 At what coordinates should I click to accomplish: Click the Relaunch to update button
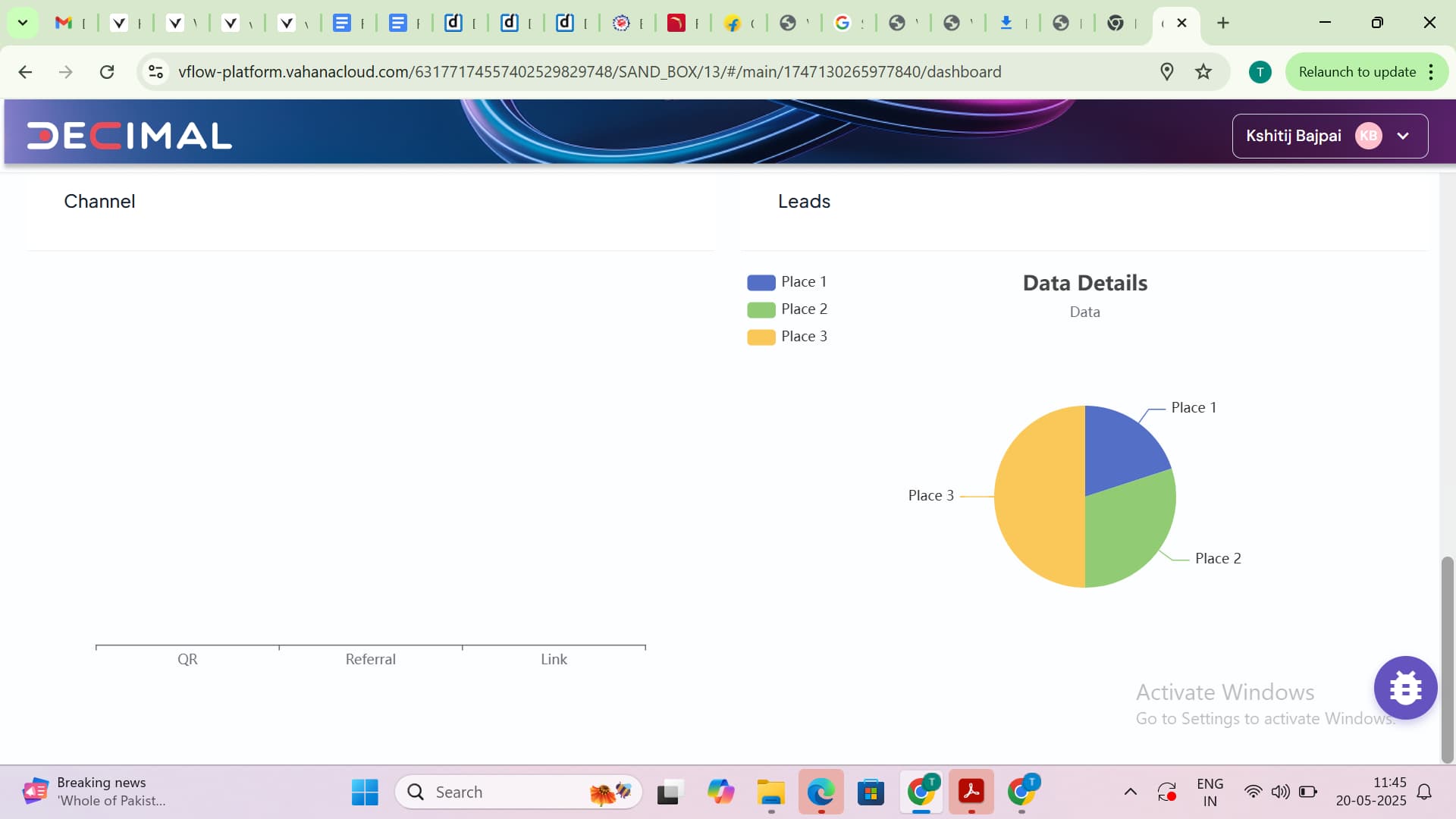tap(1357, 72)
